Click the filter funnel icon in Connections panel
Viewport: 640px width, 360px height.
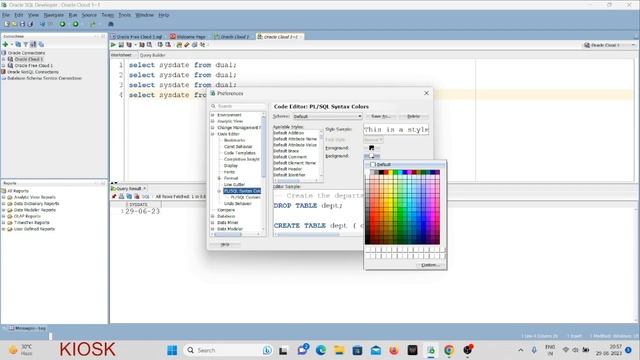click(x=25, y=44)
